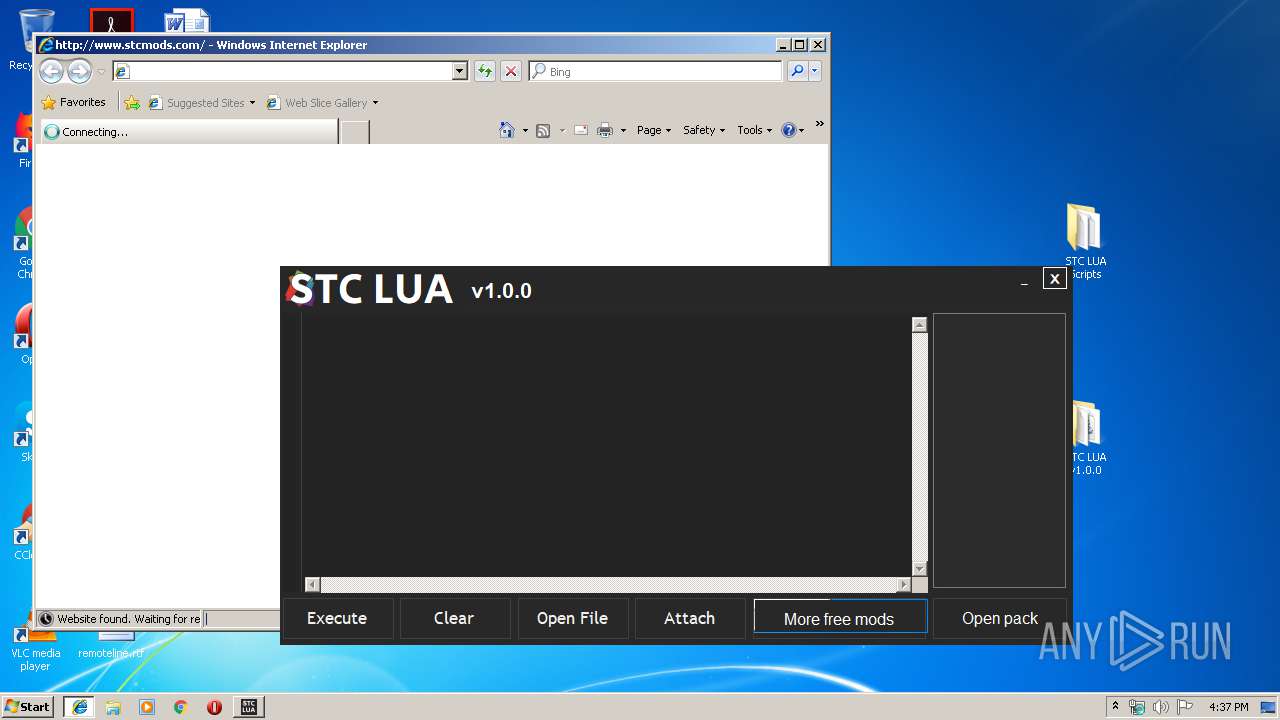This screenshot has width=1280, height=720.
Task: Click the Feeds RSS icon
Action: pos(543,130)
